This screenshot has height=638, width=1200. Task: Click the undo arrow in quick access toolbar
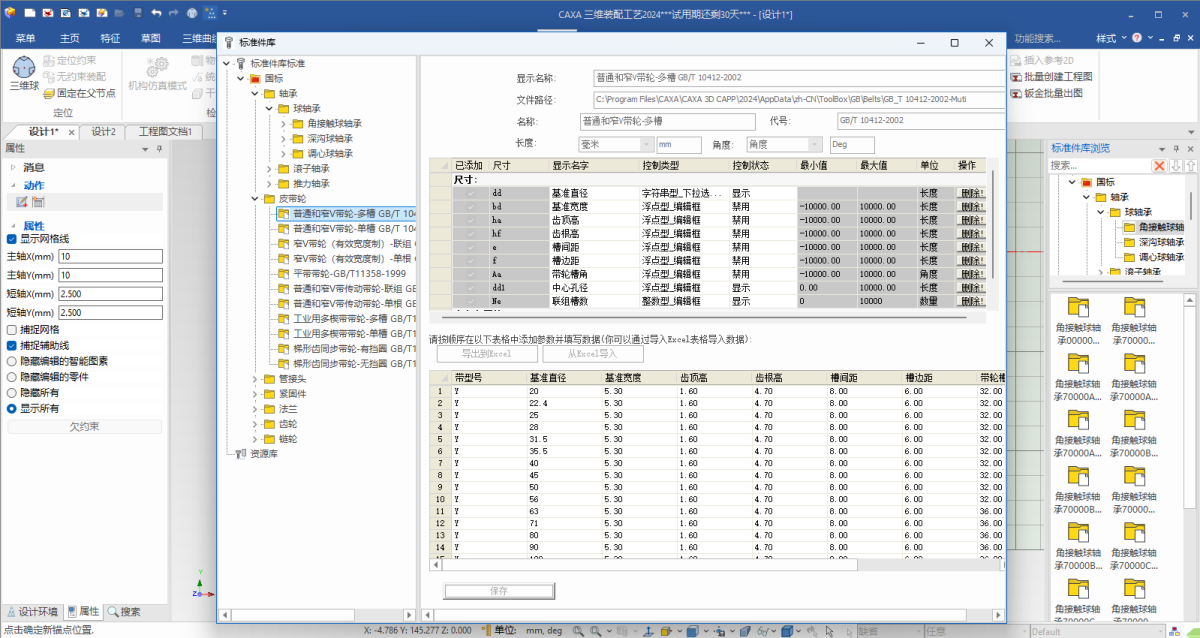pyautogui.click(x=157, y=13)
